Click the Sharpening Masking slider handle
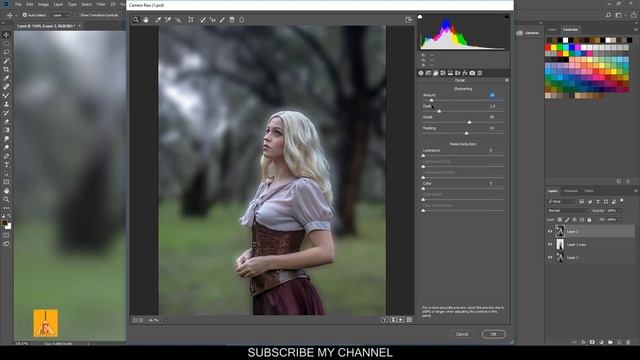 click(467, 133)
